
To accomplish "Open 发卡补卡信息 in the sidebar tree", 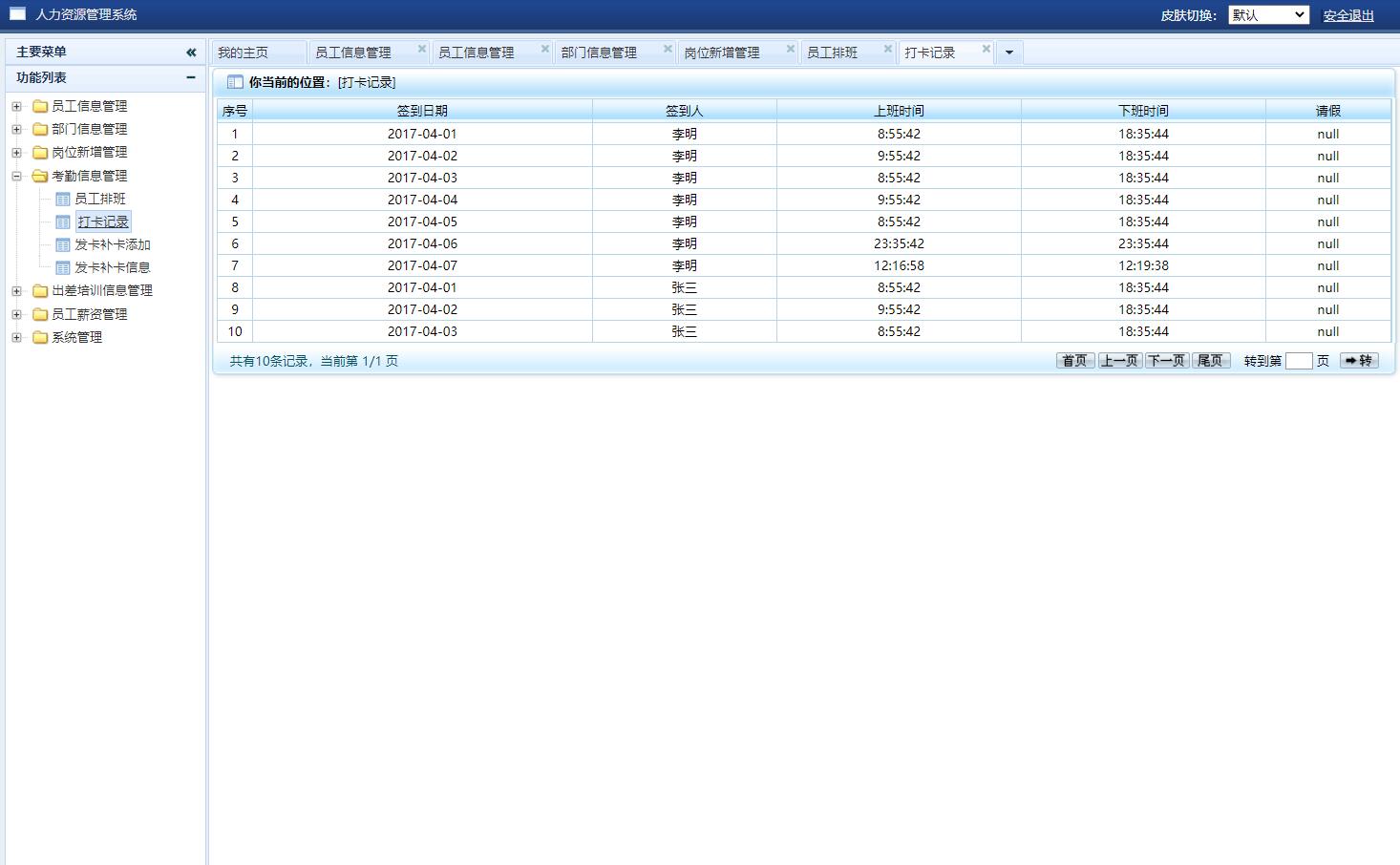I will click(x=113, y=267).
